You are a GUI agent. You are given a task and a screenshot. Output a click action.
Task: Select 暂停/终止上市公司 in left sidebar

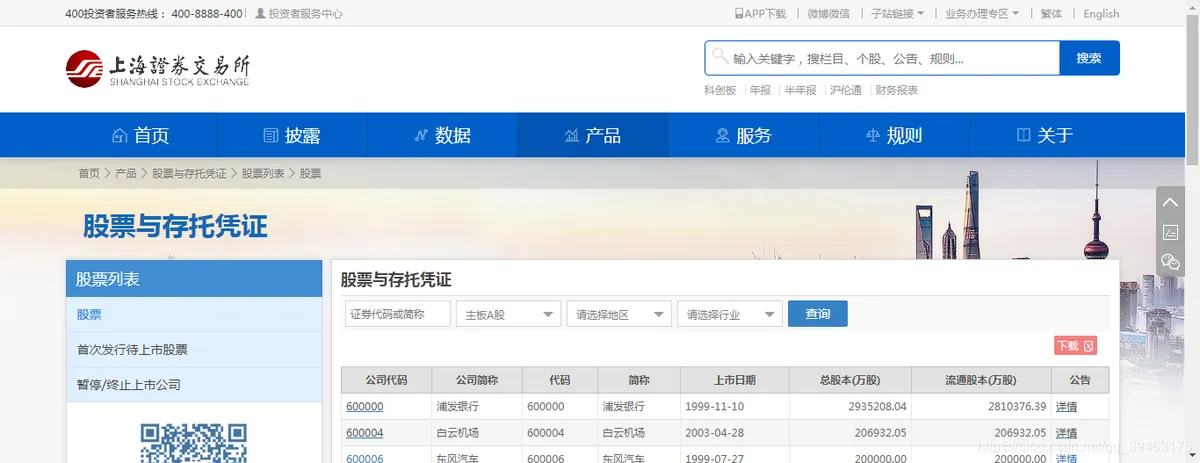coord(194,384)
